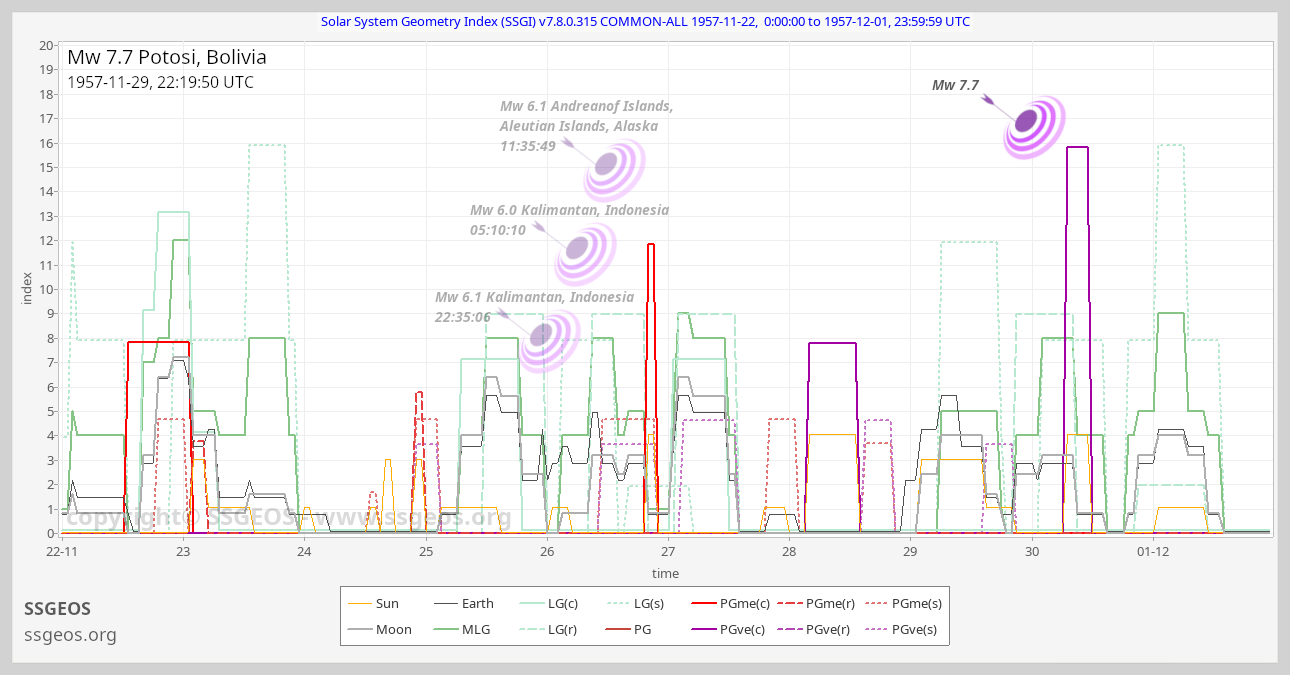
Task: Select the LG(s) legend entry
Action: [x=637, y=603]
